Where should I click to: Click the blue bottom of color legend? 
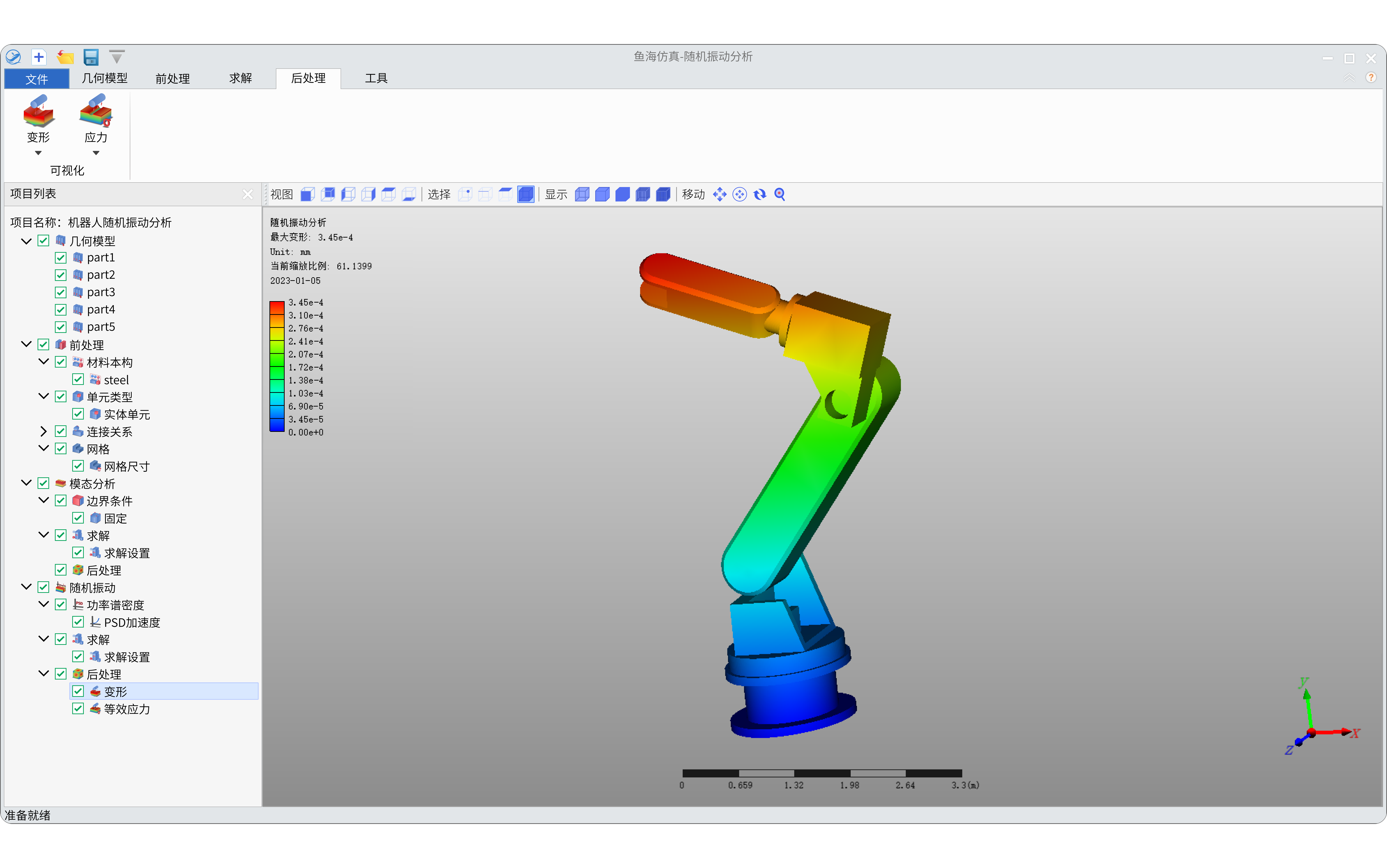tap(277, 425)
